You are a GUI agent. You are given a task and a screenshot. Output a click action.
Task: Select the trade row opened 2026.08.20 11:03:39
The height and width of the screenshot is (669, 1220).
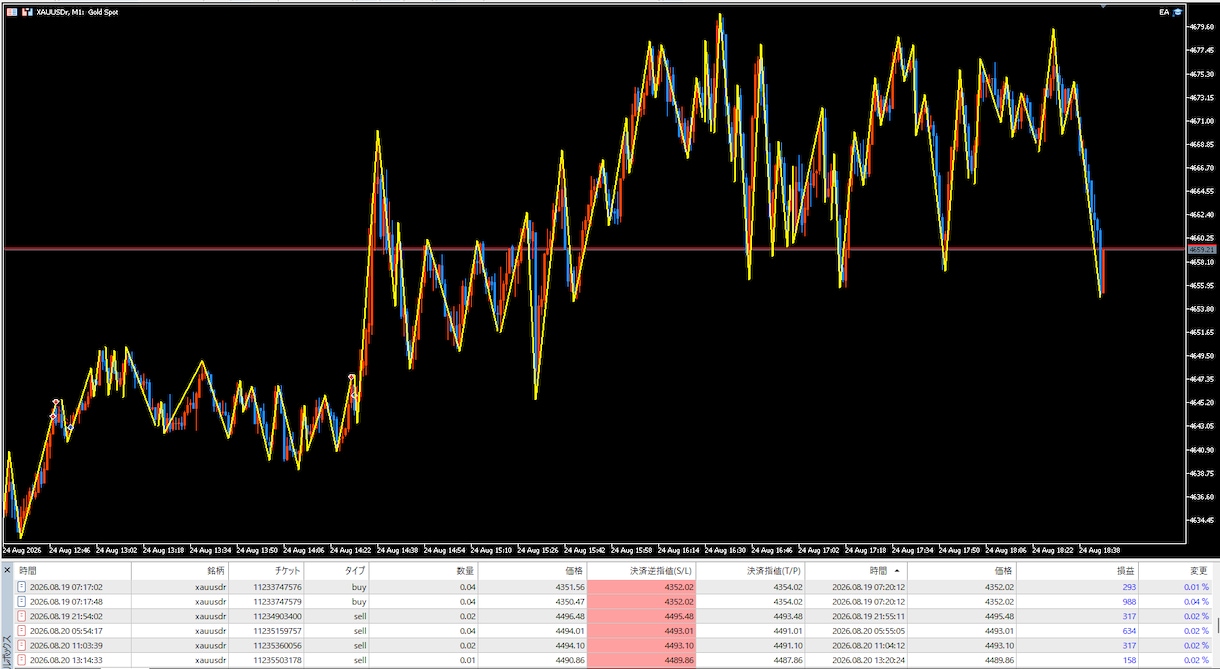pos(612,646)
